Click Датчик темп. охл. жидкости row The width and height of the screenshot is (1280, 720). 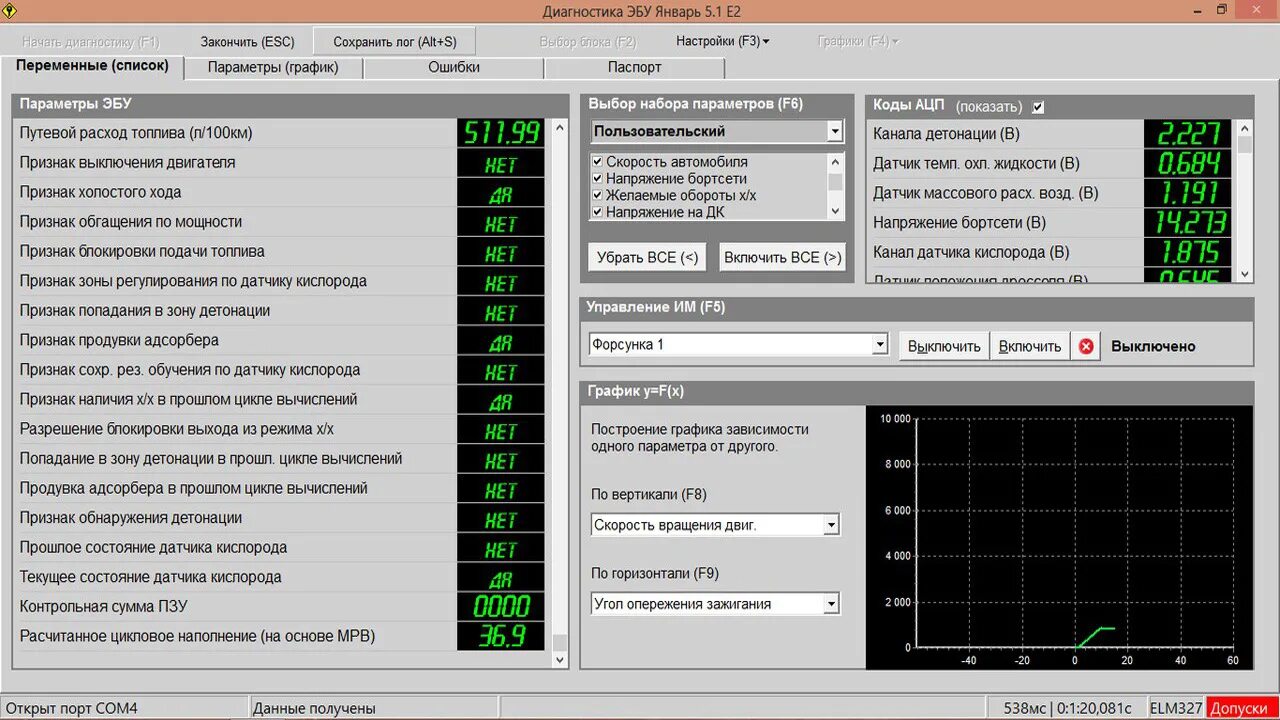[x=1051, y=164]
